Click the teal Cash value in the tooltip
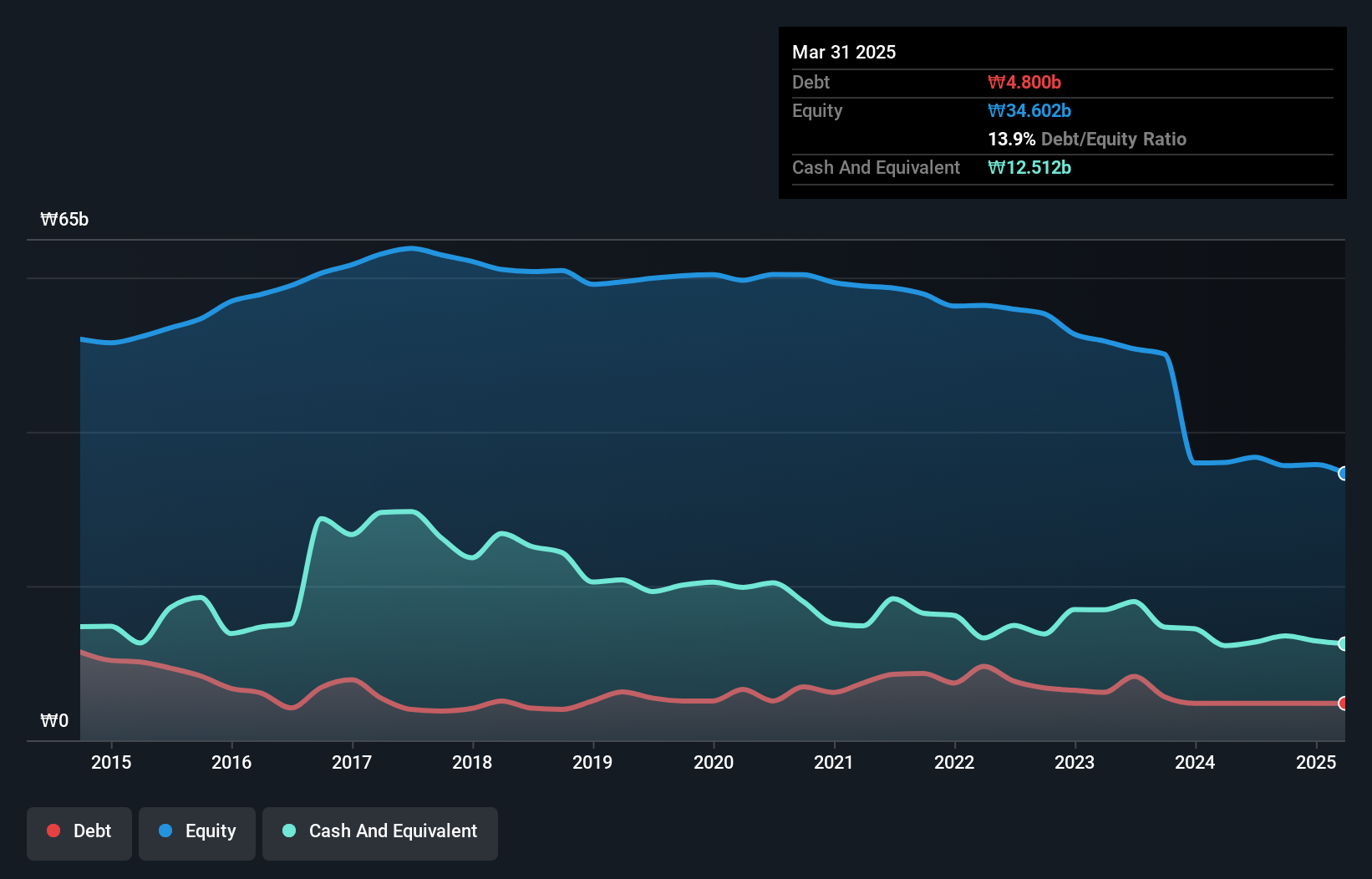Viewport: 1372px width, 879px height. click(x=1029, y=167)
